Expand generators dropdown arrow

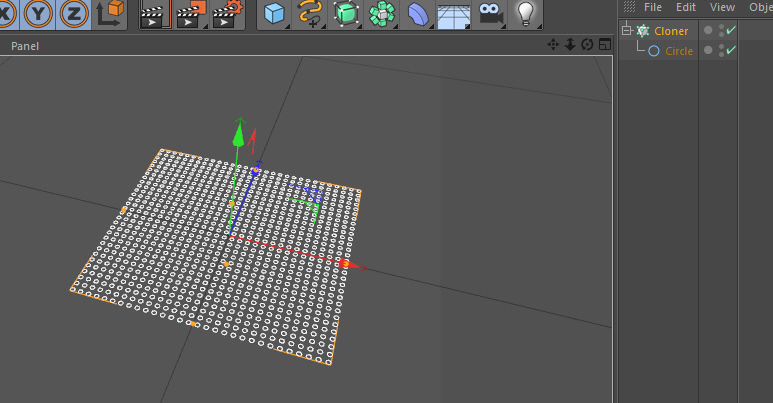pyautogui.click(x=359, y=26)
